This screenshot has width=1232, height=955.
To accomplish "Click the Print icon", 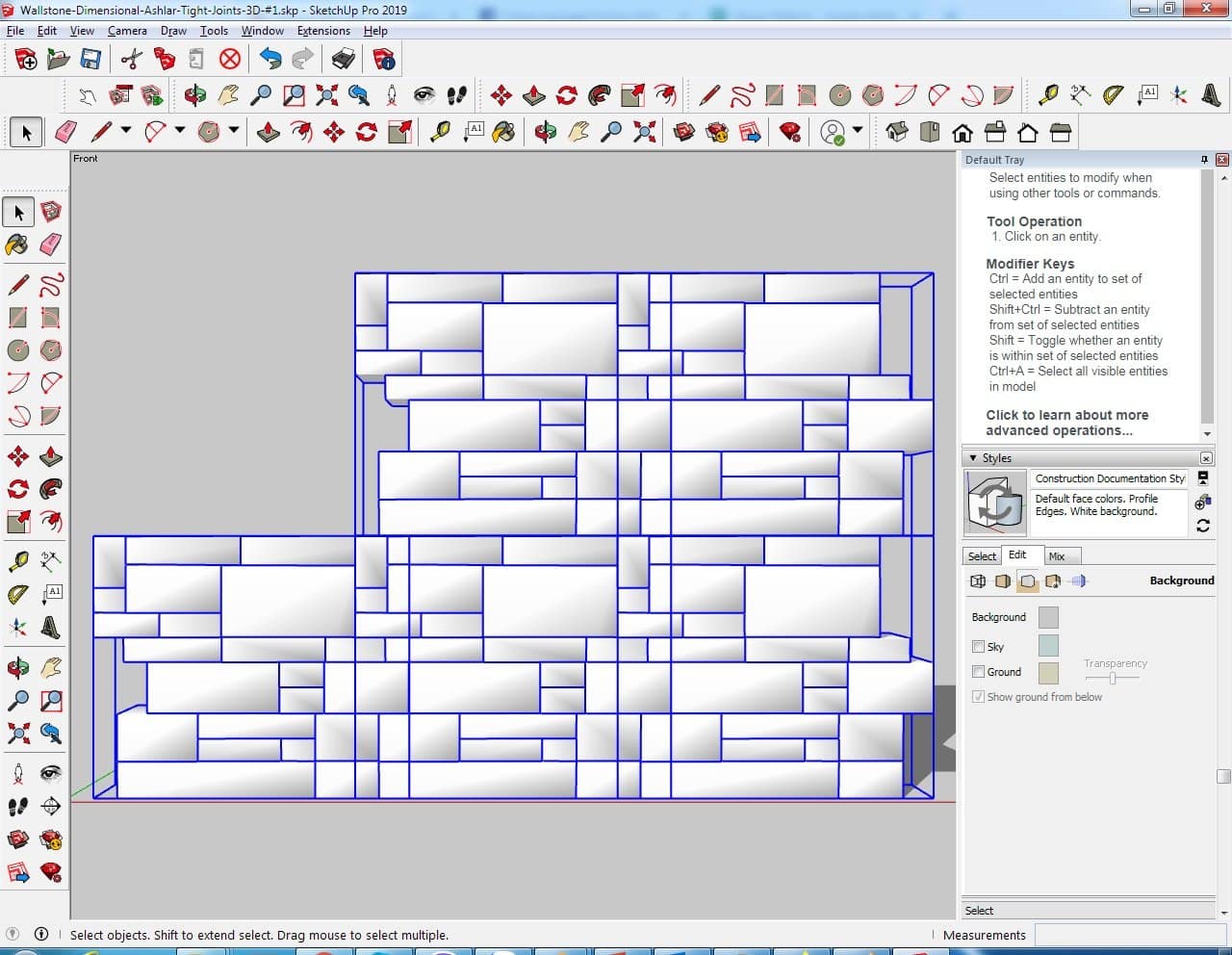I will pyautogui.click(x=344, y=60).
